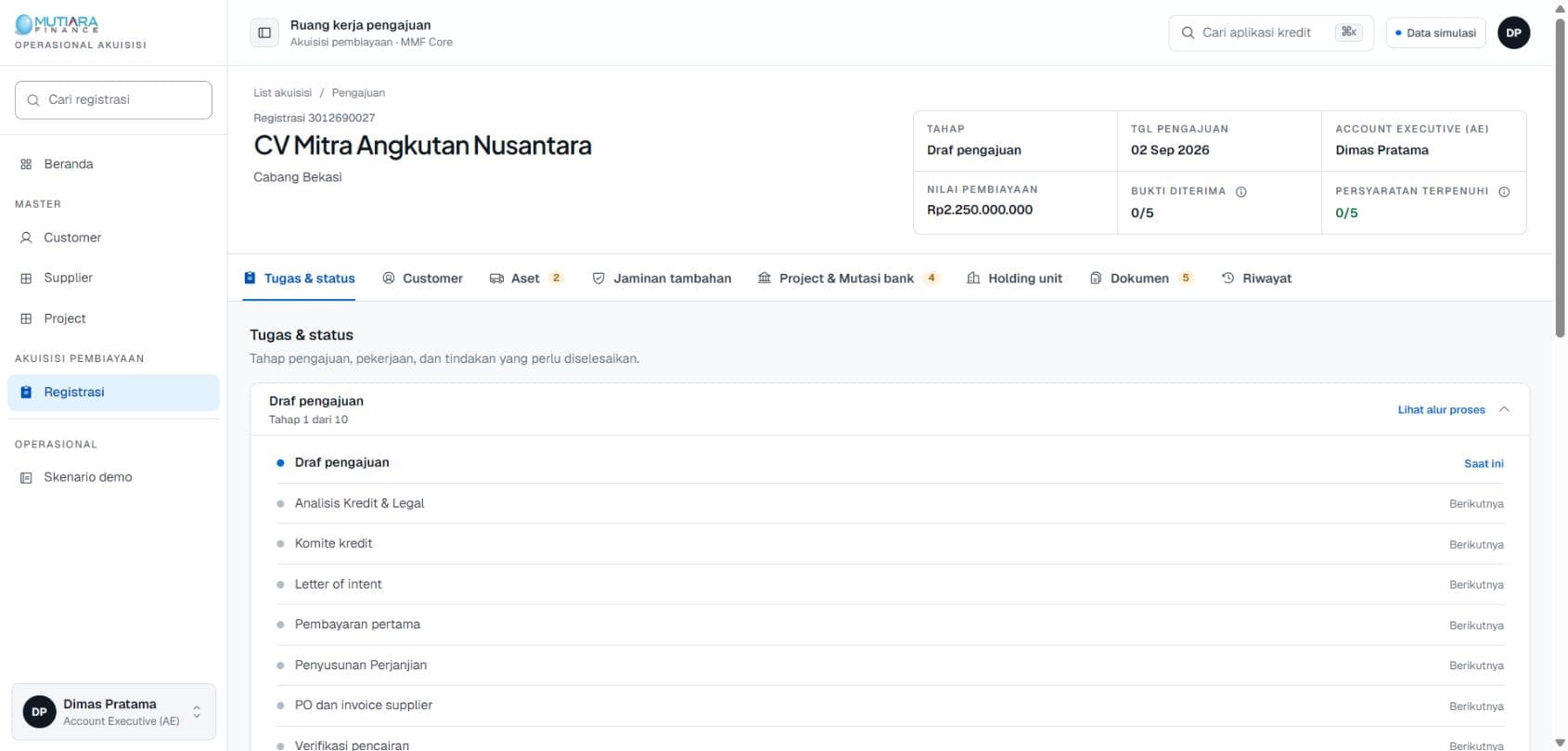Click the search magnifier icon in header
The height and width of the screenshot is (751, 1568).
(x=1188, y=32)
